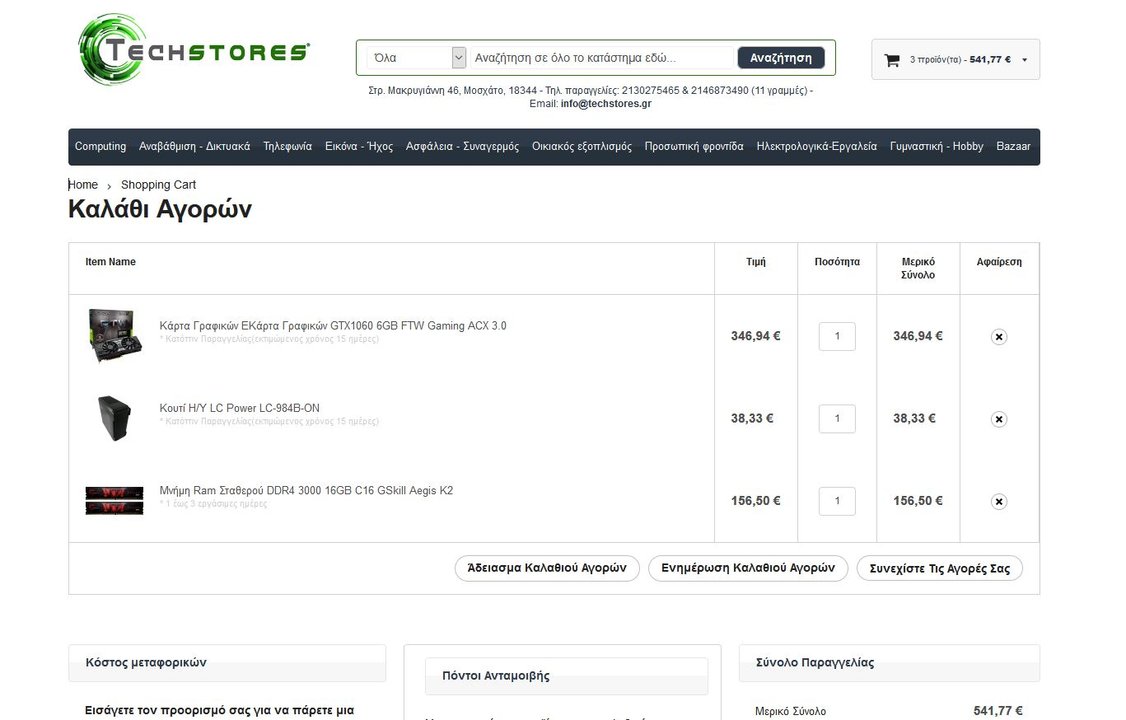Click the Techstores logo
Image resolution: width=1126 pixels, height=720 pixels.
coord(194,50)
